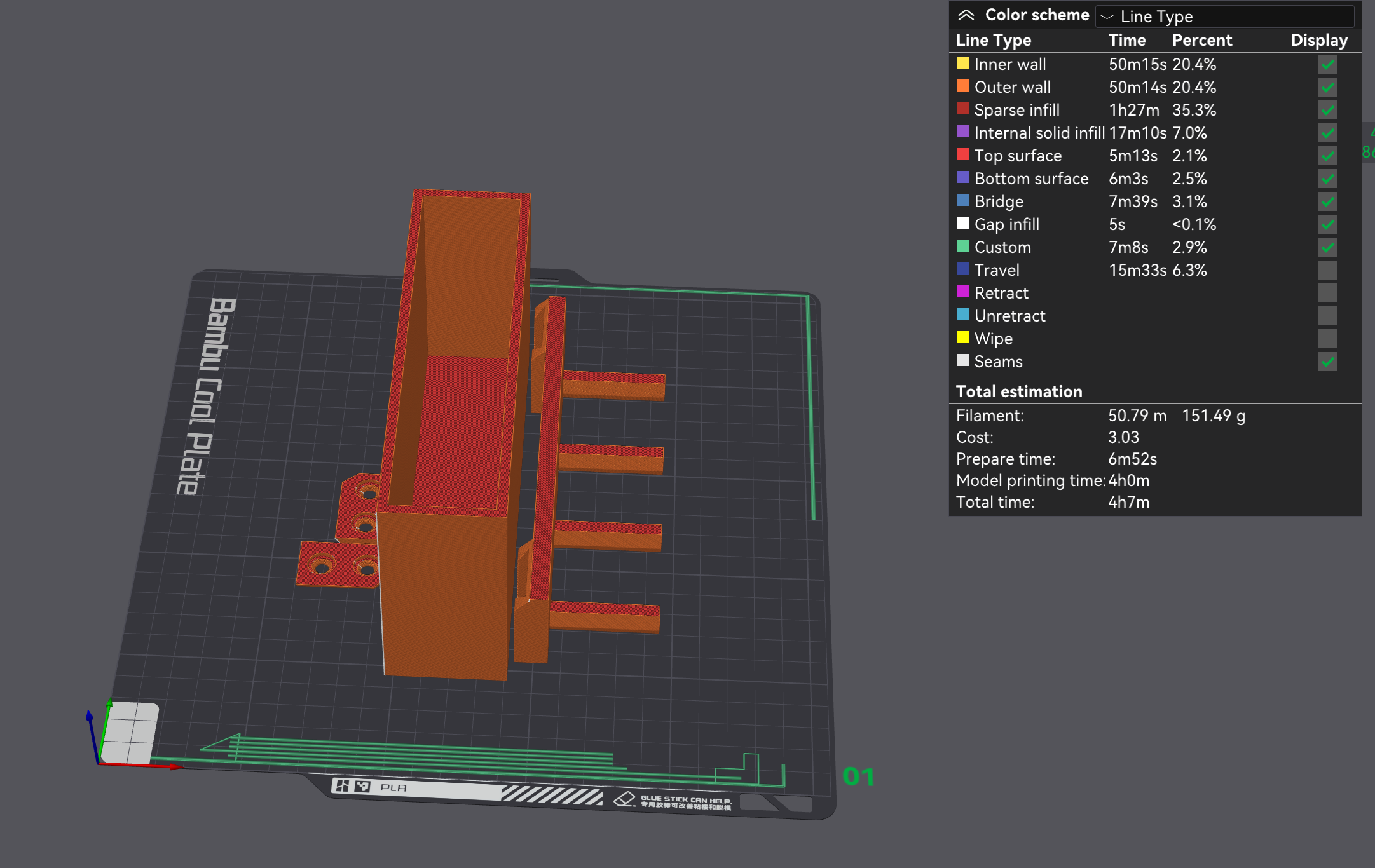Select the Travel time value 15m33s
This screenshot has width=1375, height=868.
click(1137, 270)
